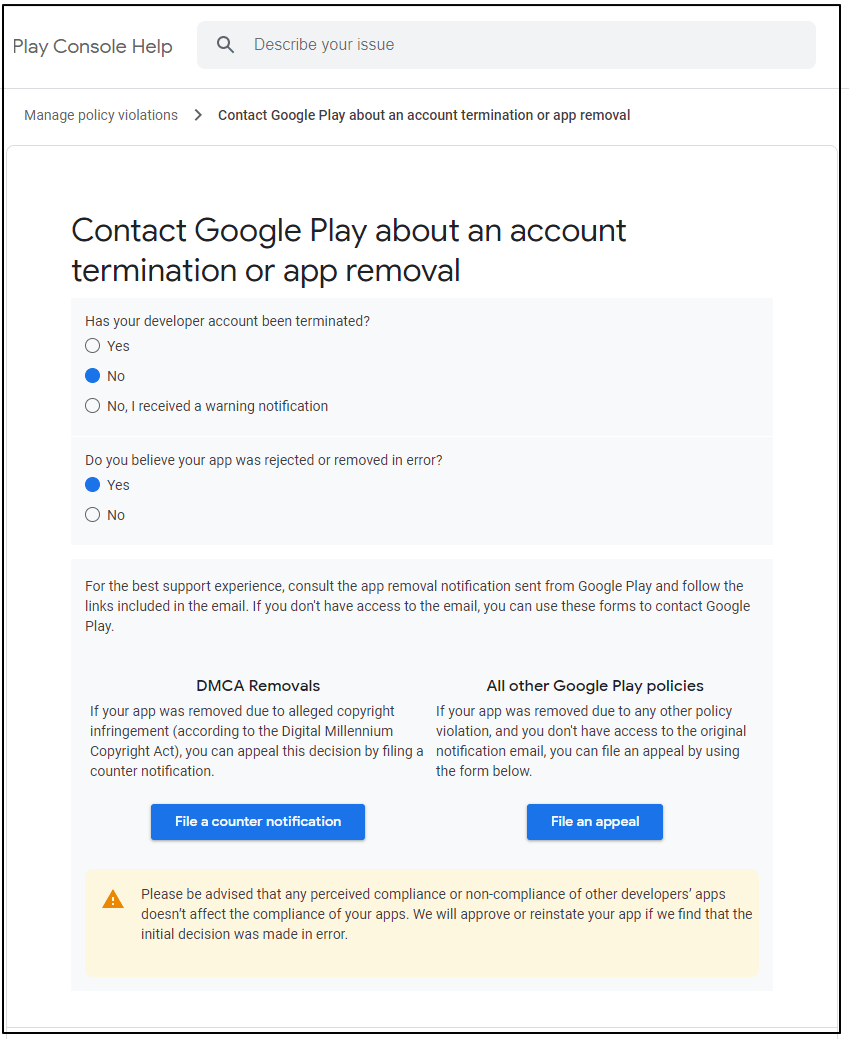
Task: Click the orange warning triangle icon
Action: point(113,899)
